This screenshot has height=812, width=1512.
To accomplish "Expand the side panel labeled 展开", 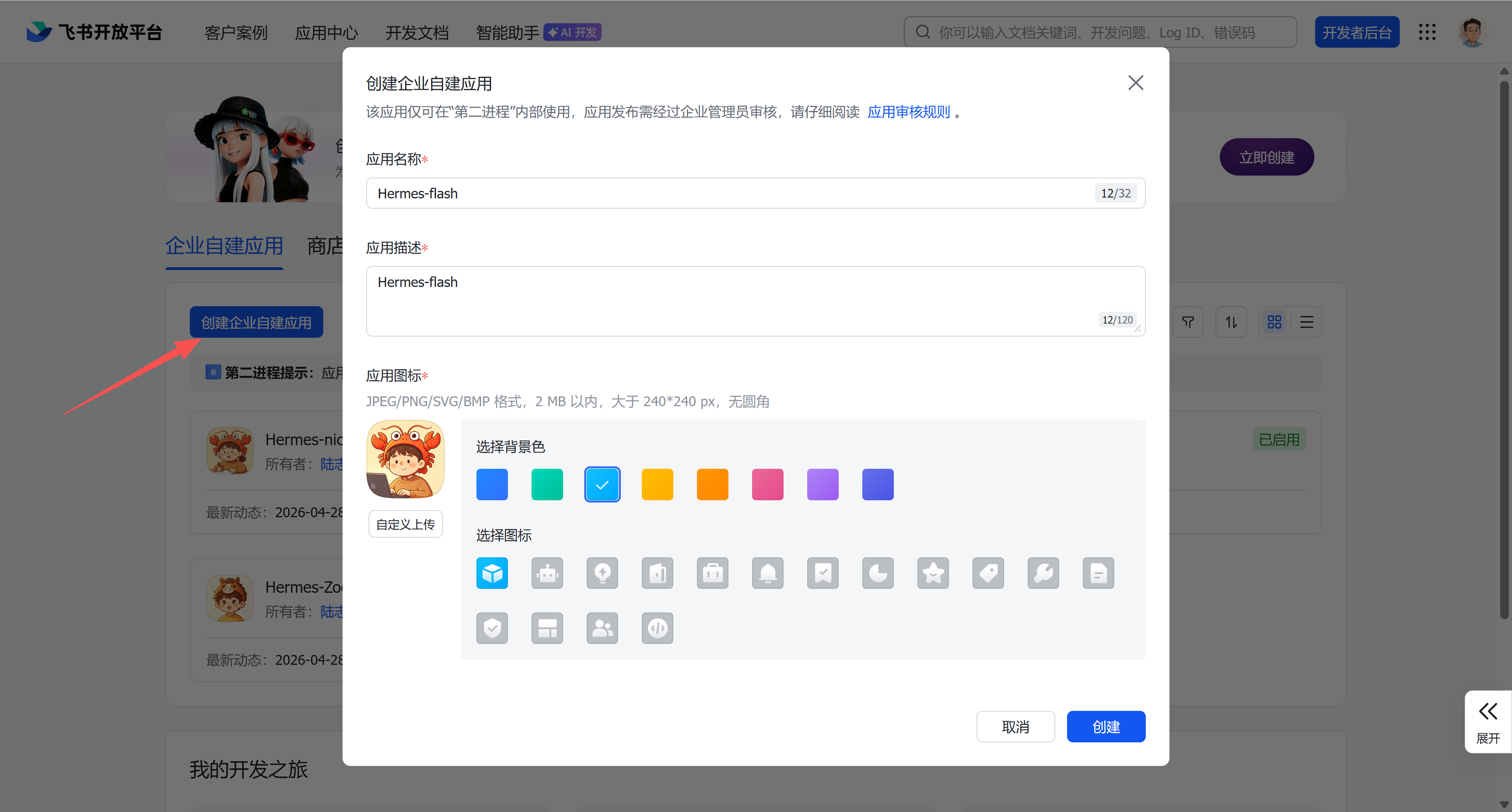I will pos(1488,721).
